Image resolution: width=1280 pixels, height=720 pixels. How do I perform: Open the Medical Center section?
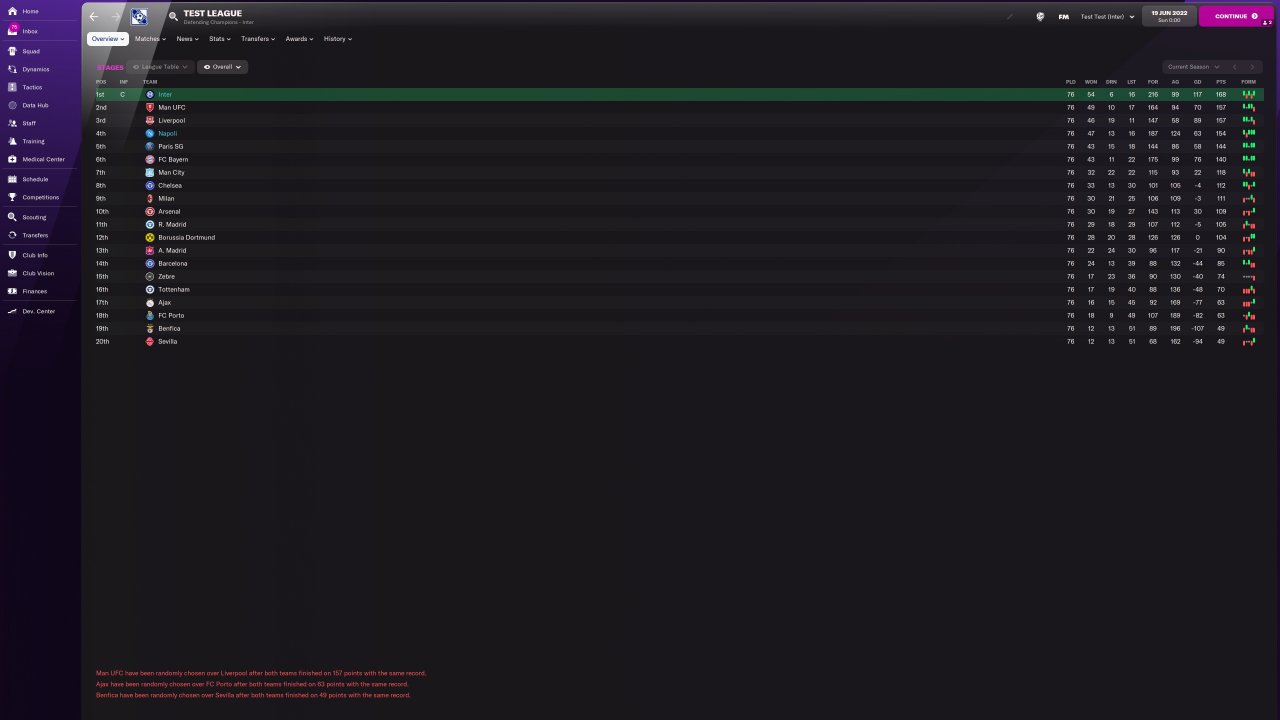[x=43, y=159]
